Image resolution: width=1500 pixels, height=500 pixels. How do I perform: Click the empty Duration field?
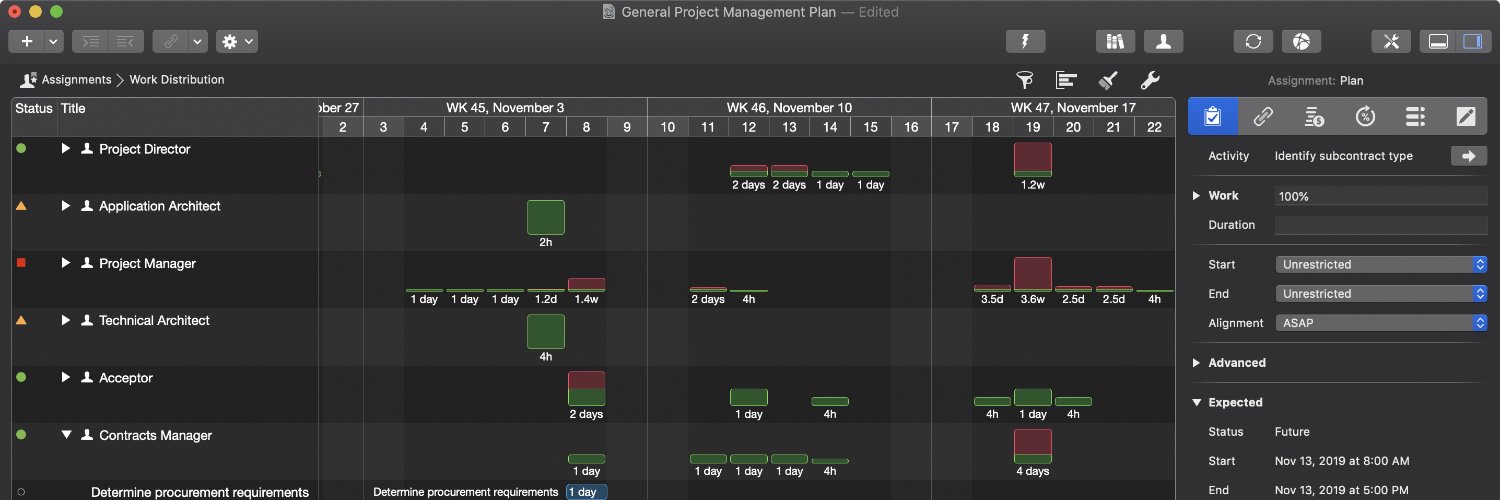[x=1381, y=225]
